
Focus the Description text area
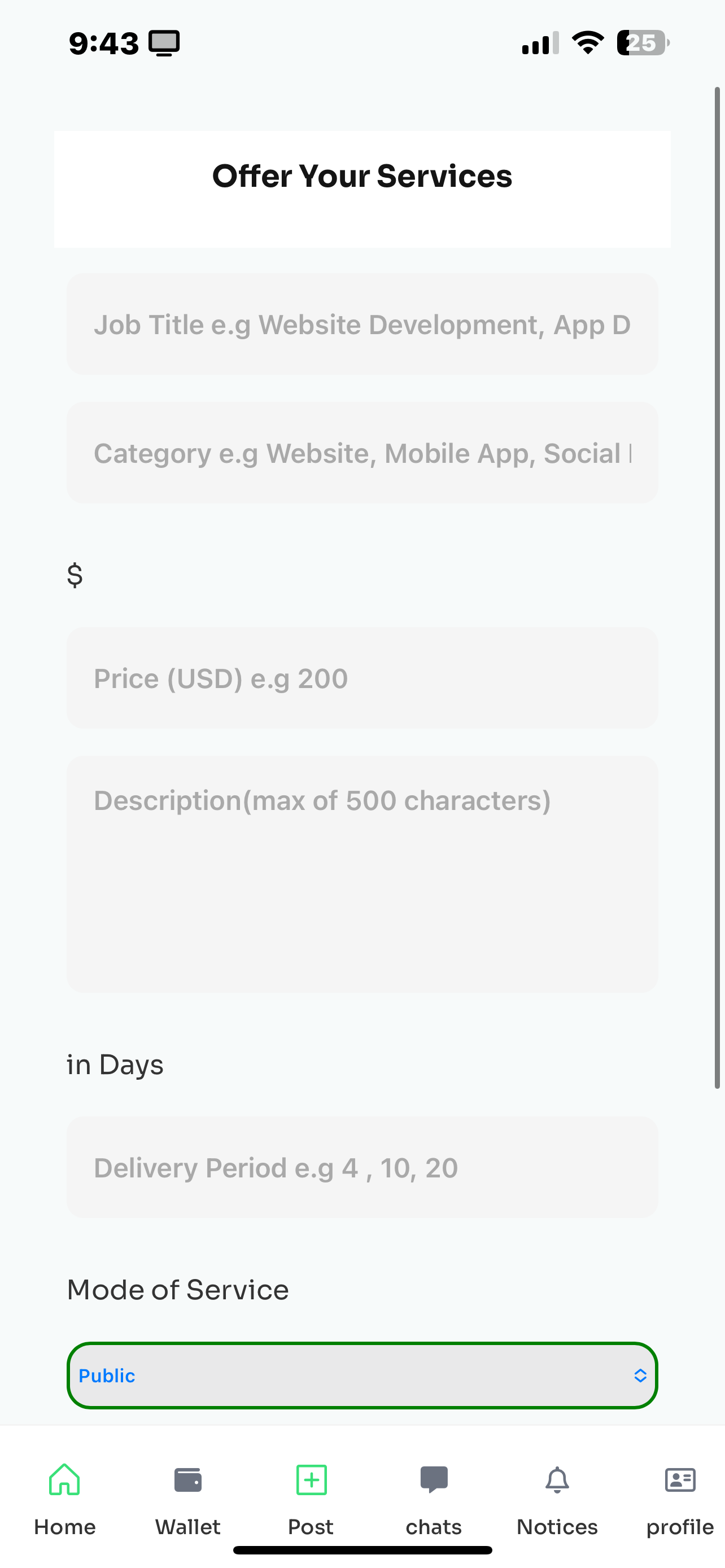[362, 874]
